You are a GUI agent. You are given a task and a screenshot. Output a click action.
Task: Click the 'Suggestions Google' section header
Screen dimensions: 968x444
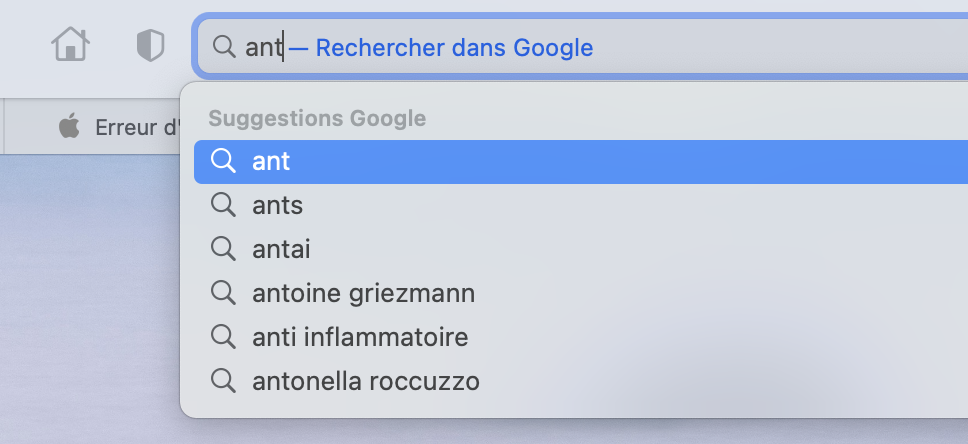(x=317, y=118)
